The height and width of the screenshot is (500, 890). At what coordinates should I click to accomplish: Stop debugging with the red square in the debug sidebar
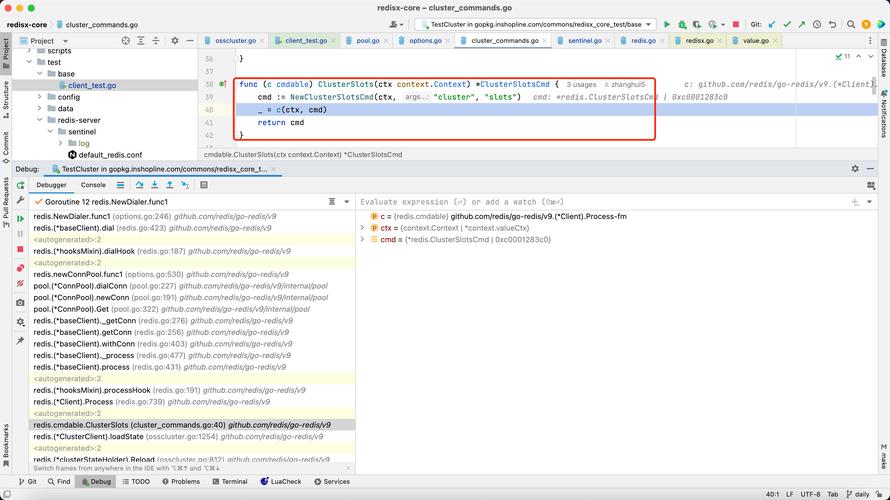pyautogui.click(x=20, y=249)
